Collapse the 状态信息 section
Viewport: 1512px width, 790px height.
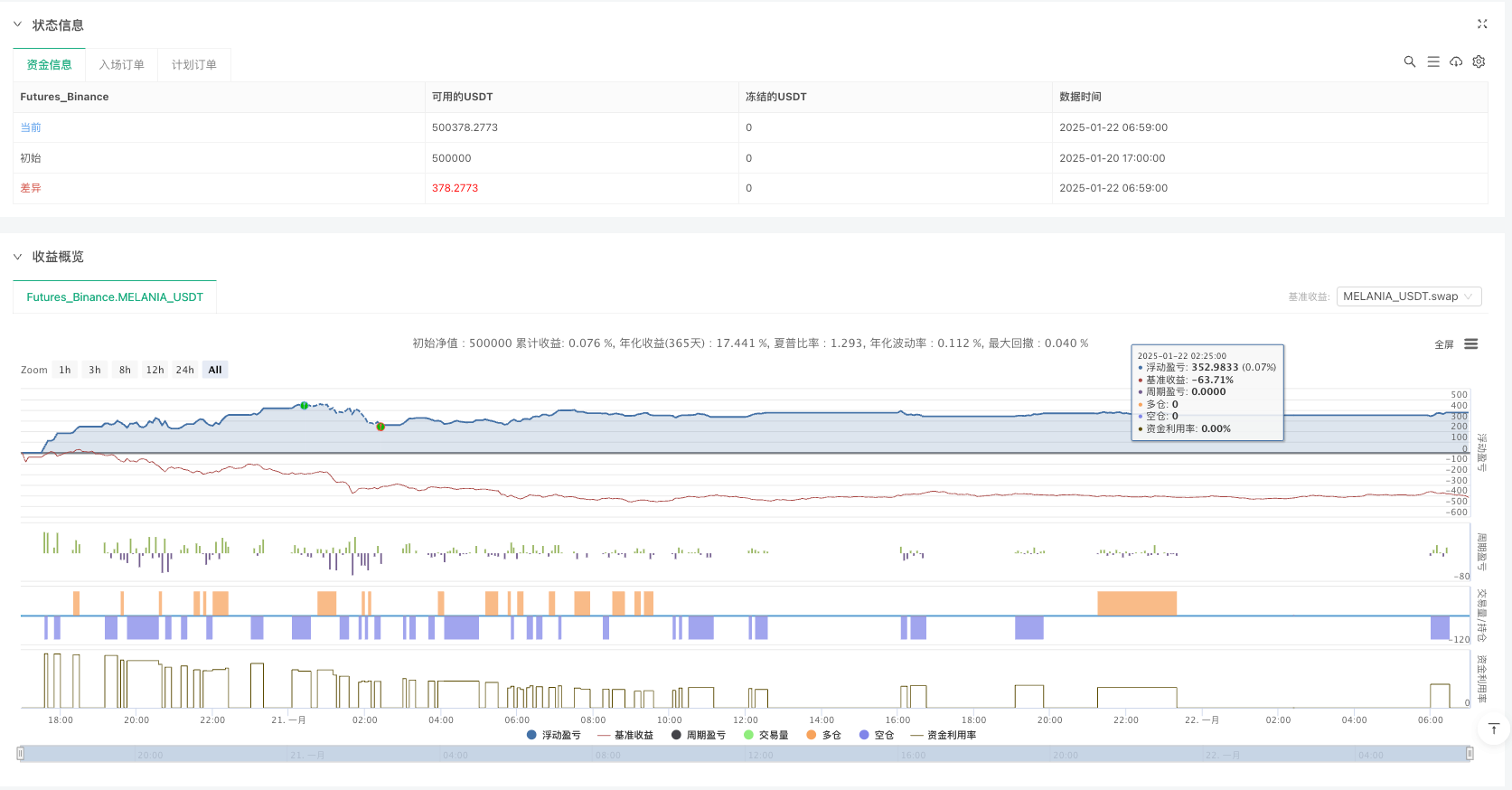[17, 25]
